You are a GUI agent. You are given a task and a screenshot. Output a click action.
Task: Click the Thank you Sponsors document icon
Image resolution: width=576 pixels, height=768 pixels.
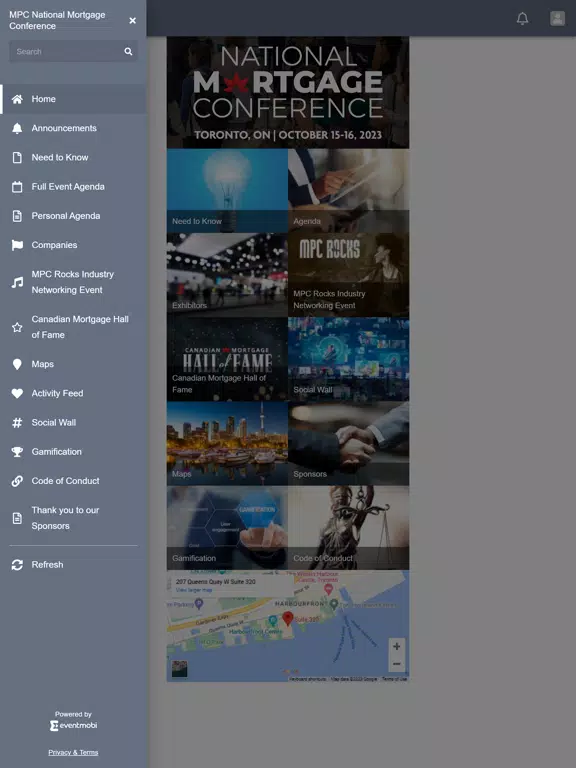pyautogui.click(x=17, y=518)
